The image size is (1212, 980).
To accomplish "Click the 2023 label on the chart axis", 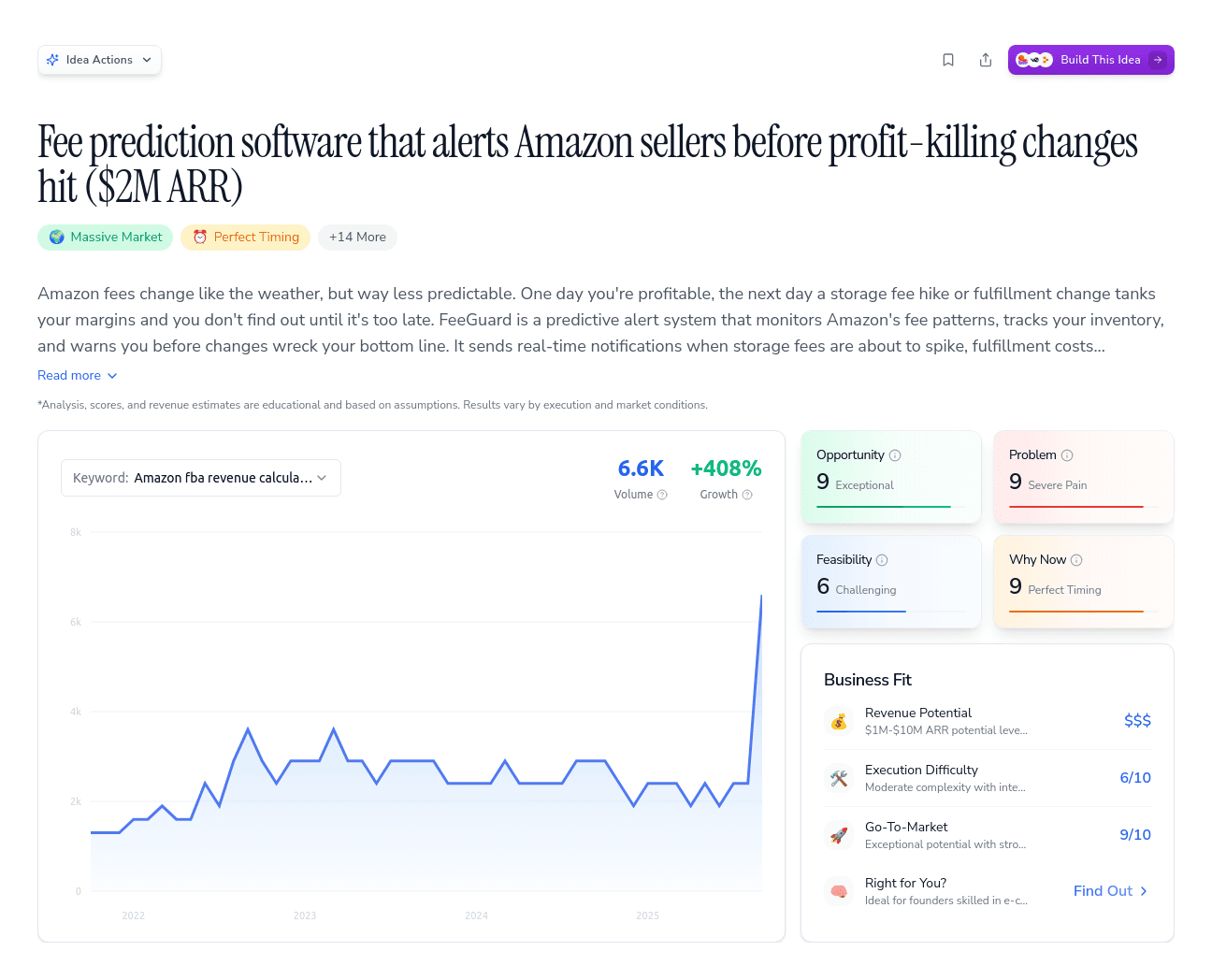I will [305, 915].
